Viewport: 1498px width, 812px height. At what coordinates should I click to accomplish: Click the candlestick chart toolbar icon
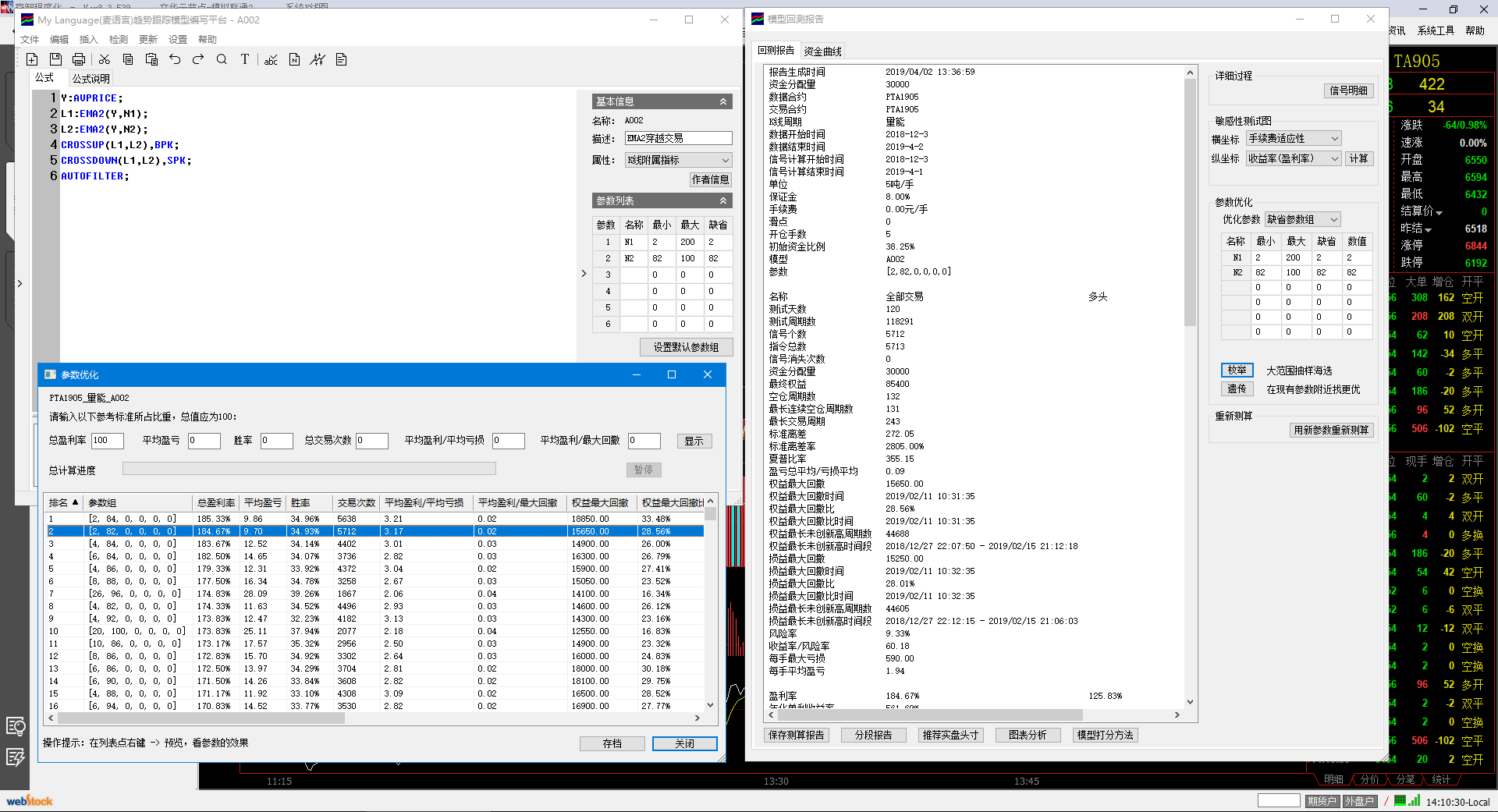point(318,59)
